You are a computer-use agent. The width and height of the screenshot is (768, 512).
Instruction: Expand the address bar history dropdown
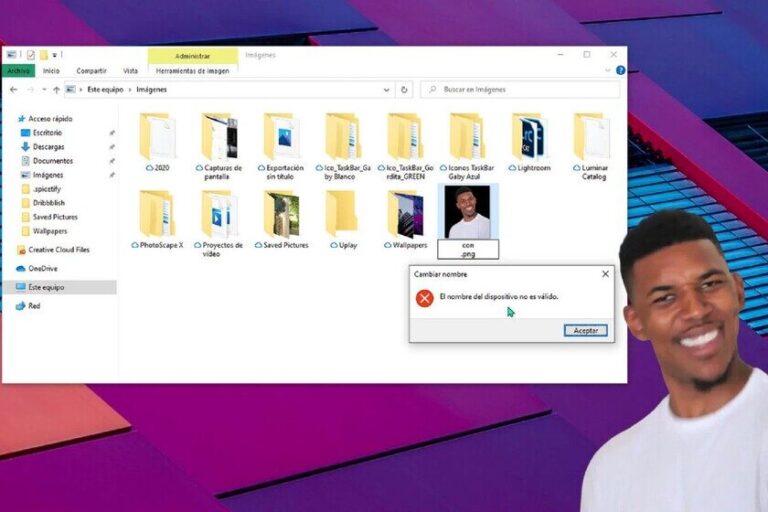point(386,90)
